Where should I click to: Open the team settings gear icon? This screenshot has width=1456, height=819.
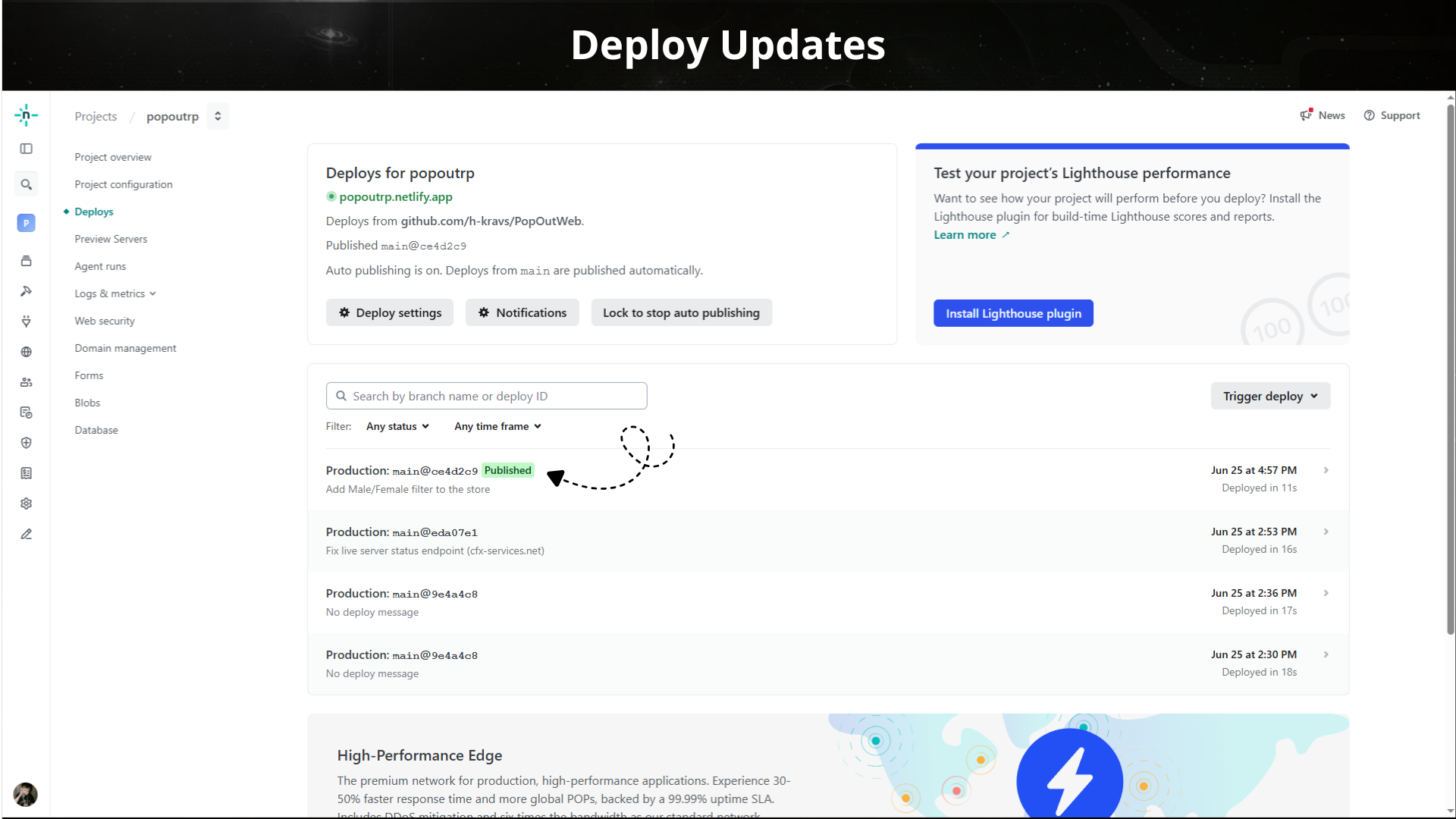(26, 504)
